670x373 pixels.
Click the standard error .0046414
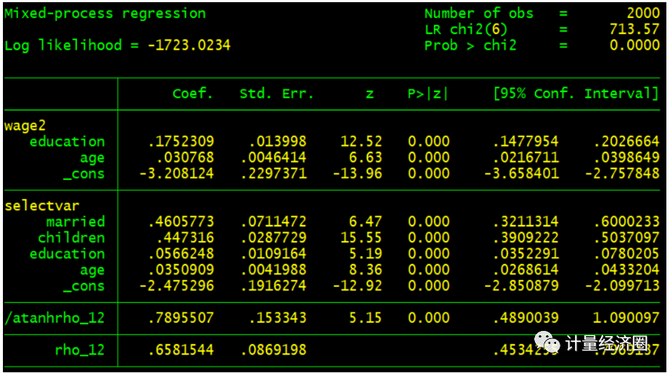(273, 158)
